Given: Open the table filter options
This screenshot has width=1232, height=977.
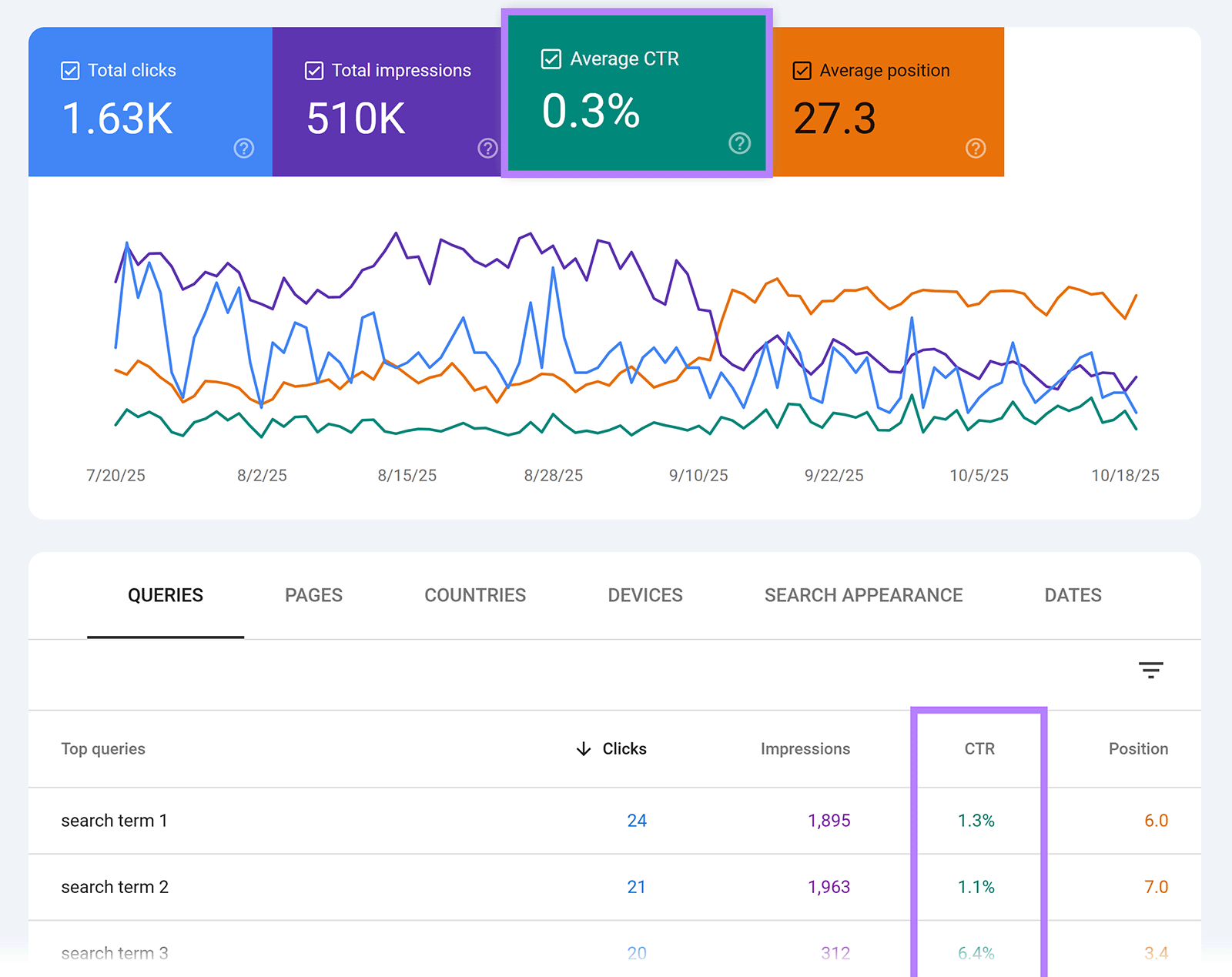Looking at the screenshot, I should [x=1150, y=670].
